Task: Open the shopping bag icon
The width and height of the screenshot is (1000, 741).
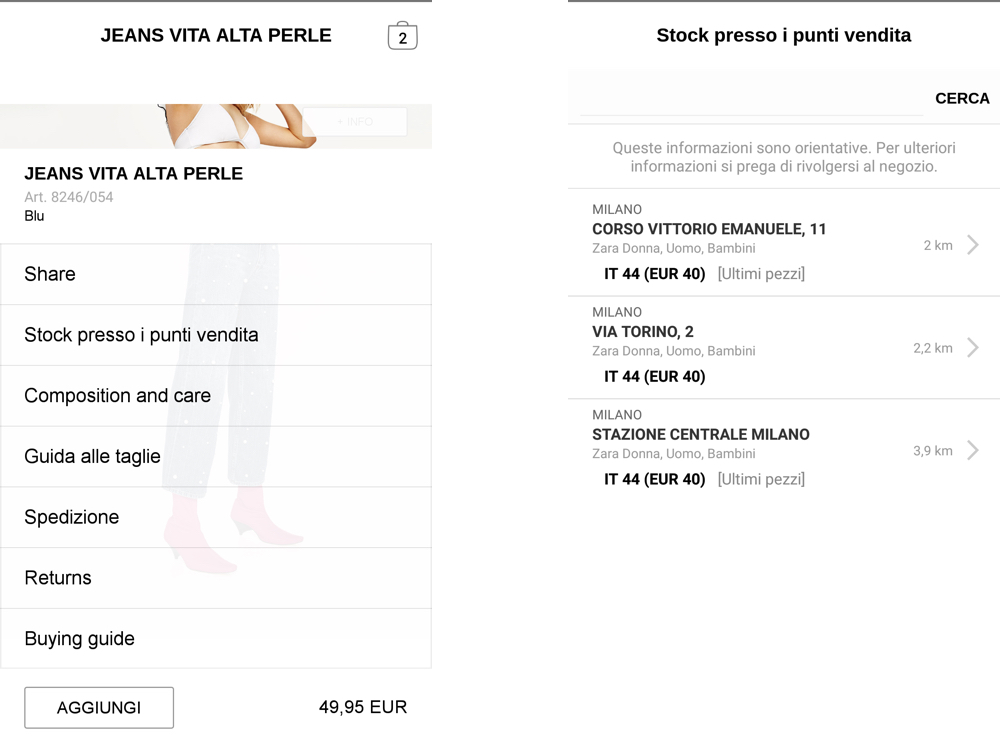Action: (402, 36)
